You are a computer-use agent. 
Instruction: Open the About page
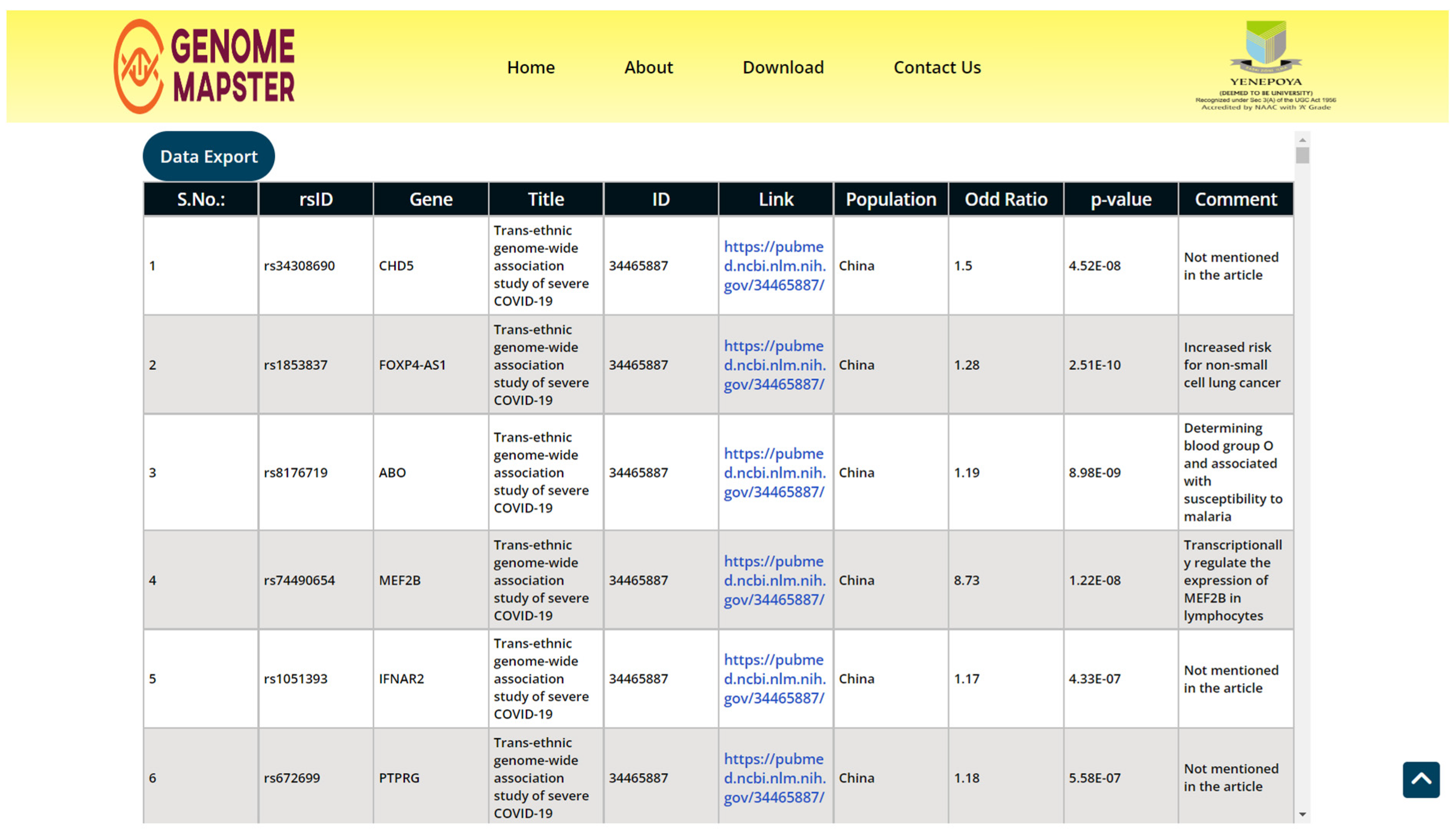click(648, 67)
